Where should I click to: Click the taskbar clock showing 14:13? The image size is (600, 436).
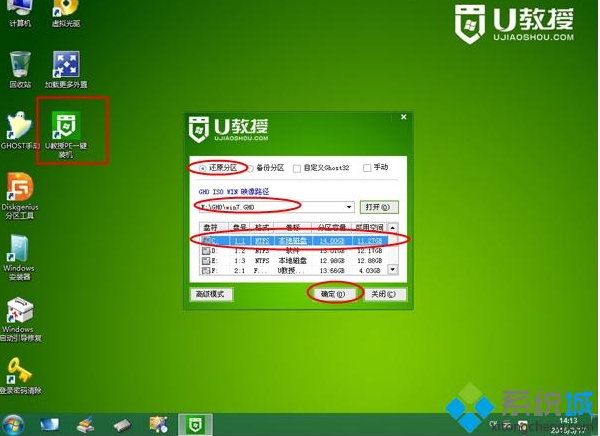[568, 420]
